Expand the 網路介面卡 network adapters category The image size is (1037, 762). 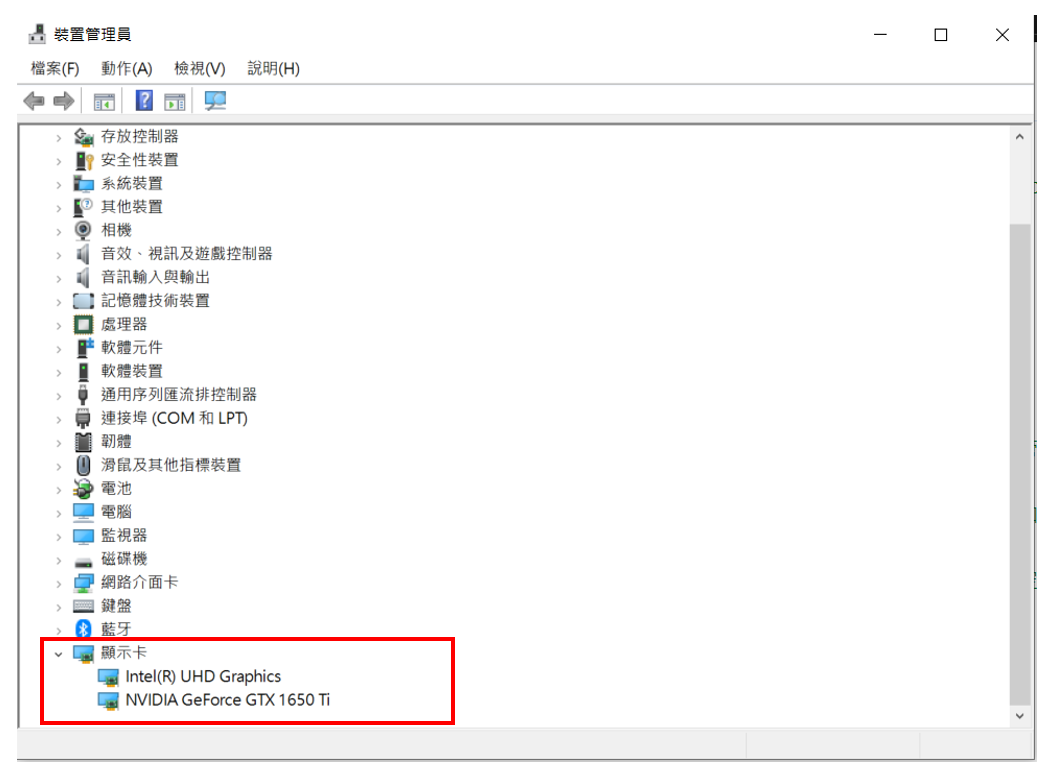tap(58, 583)
